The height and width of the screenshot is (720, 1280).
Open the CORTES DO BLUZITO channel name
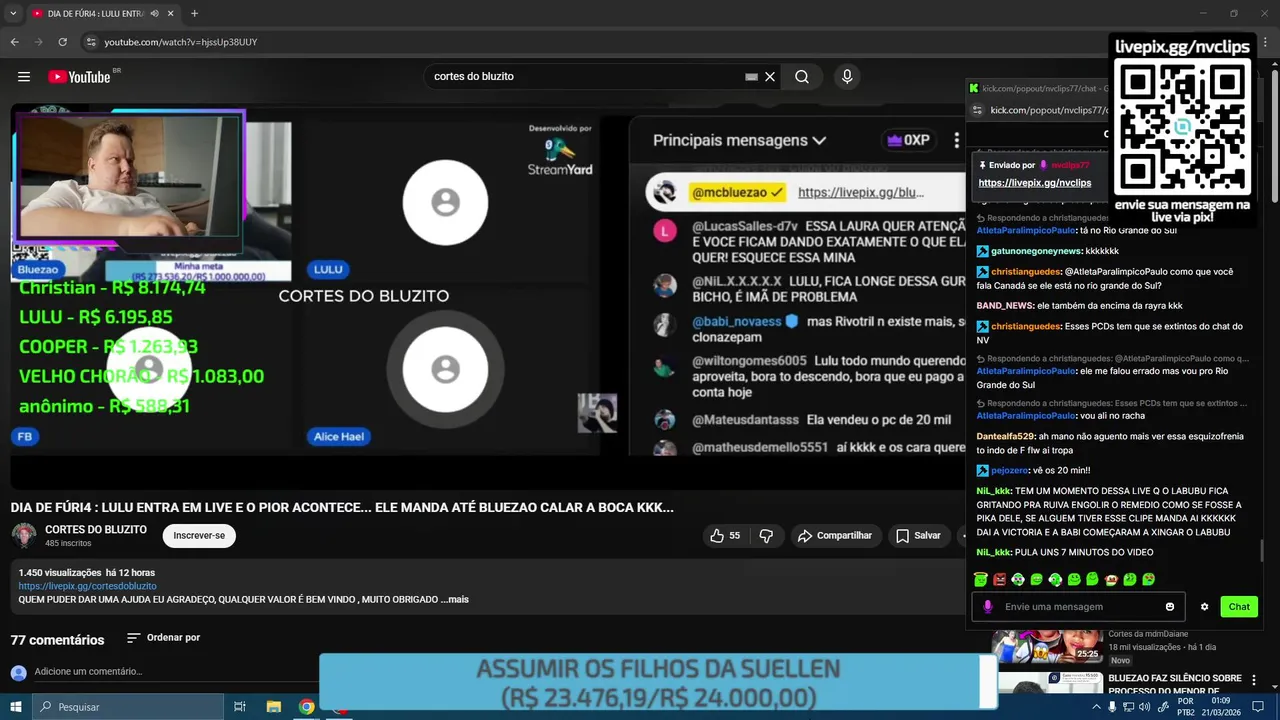click(96, 530)
